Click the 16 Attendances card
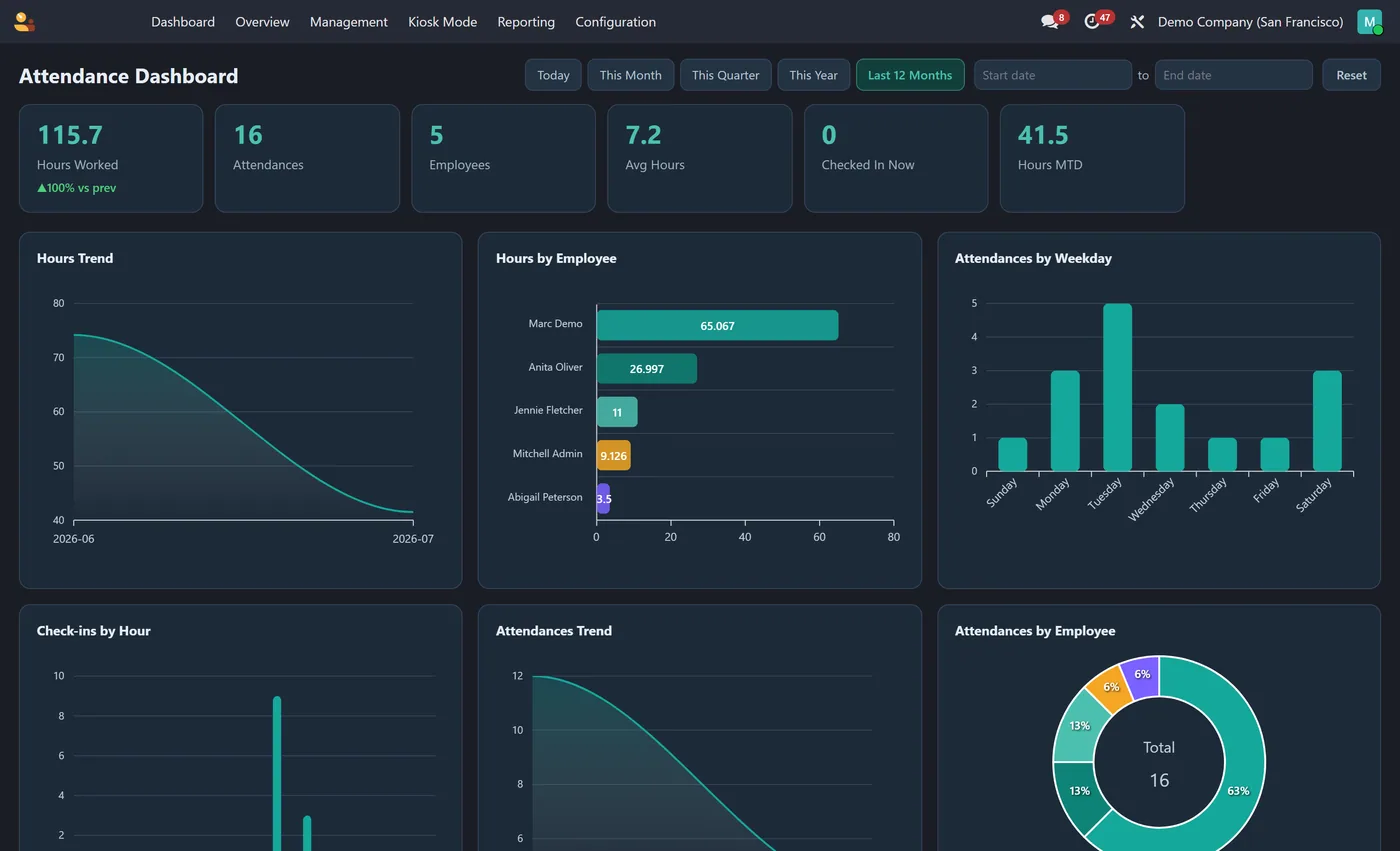 click(307, 158)
